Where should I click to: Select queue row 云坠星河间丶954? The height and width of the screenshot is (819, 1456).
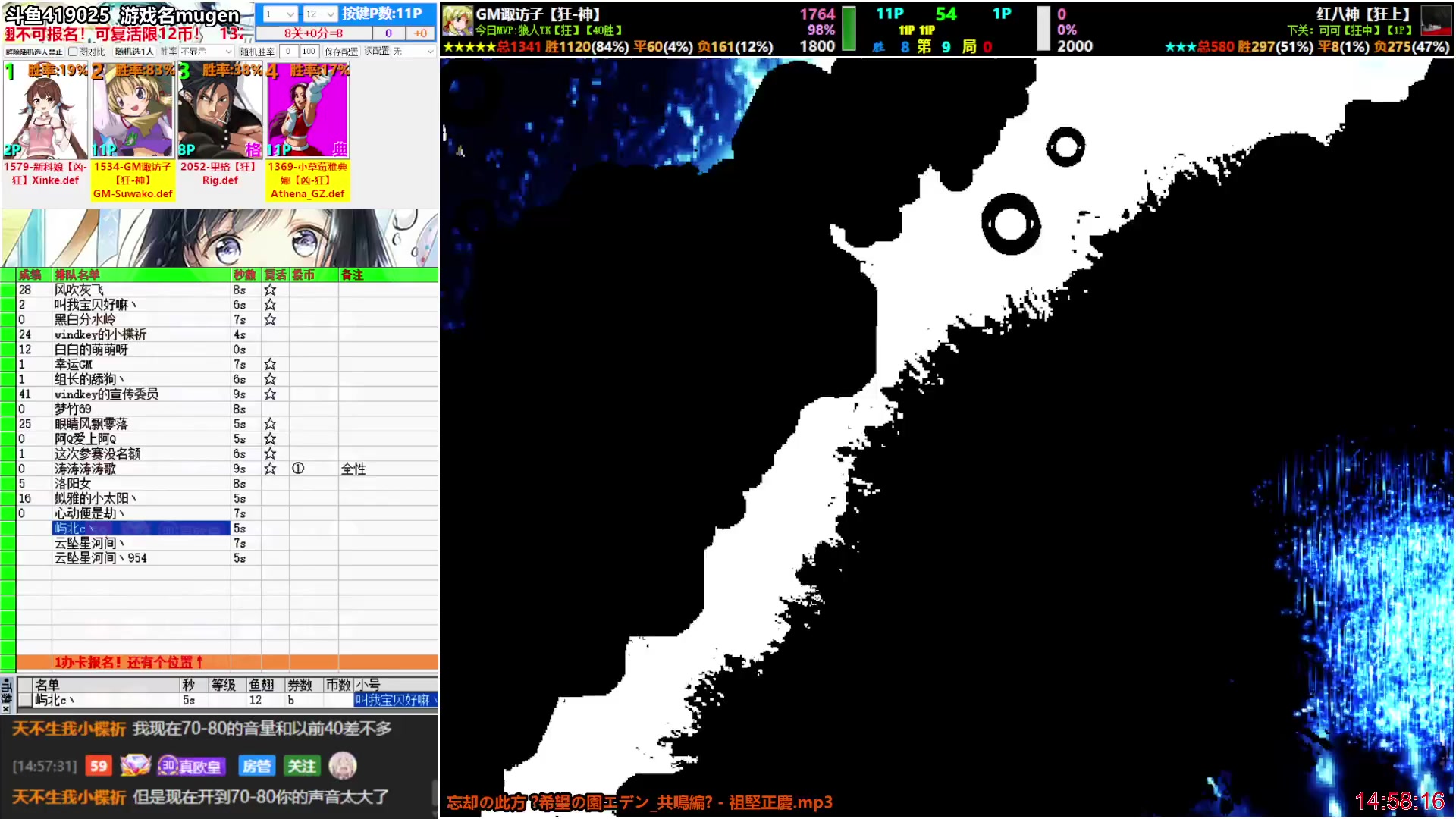pyautogui.click(x=141, y=558)
